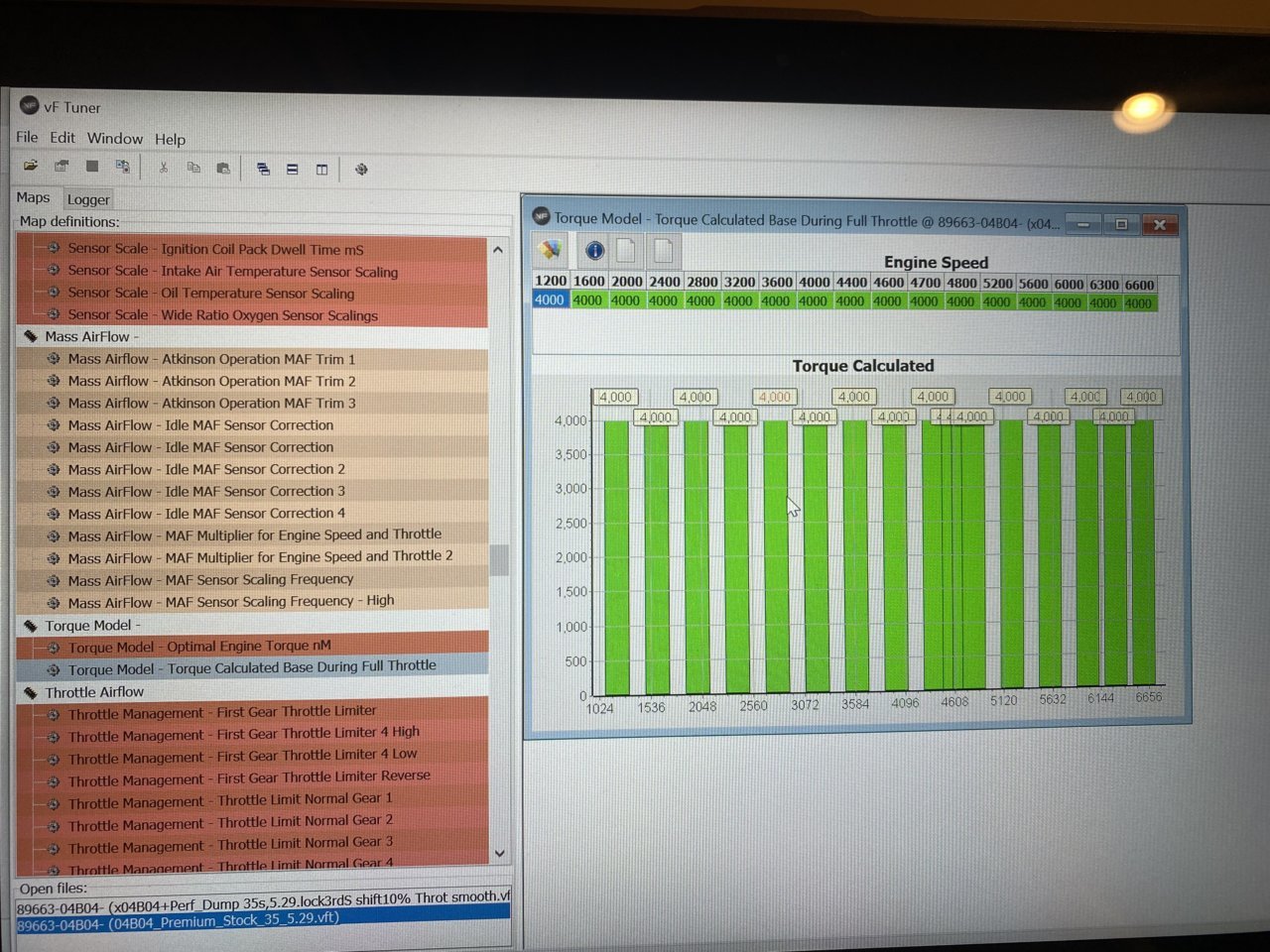Click second blank page icon in Torque Model window
The height and width of the screenshot is (952, 1270).
(x=663, y=250)
